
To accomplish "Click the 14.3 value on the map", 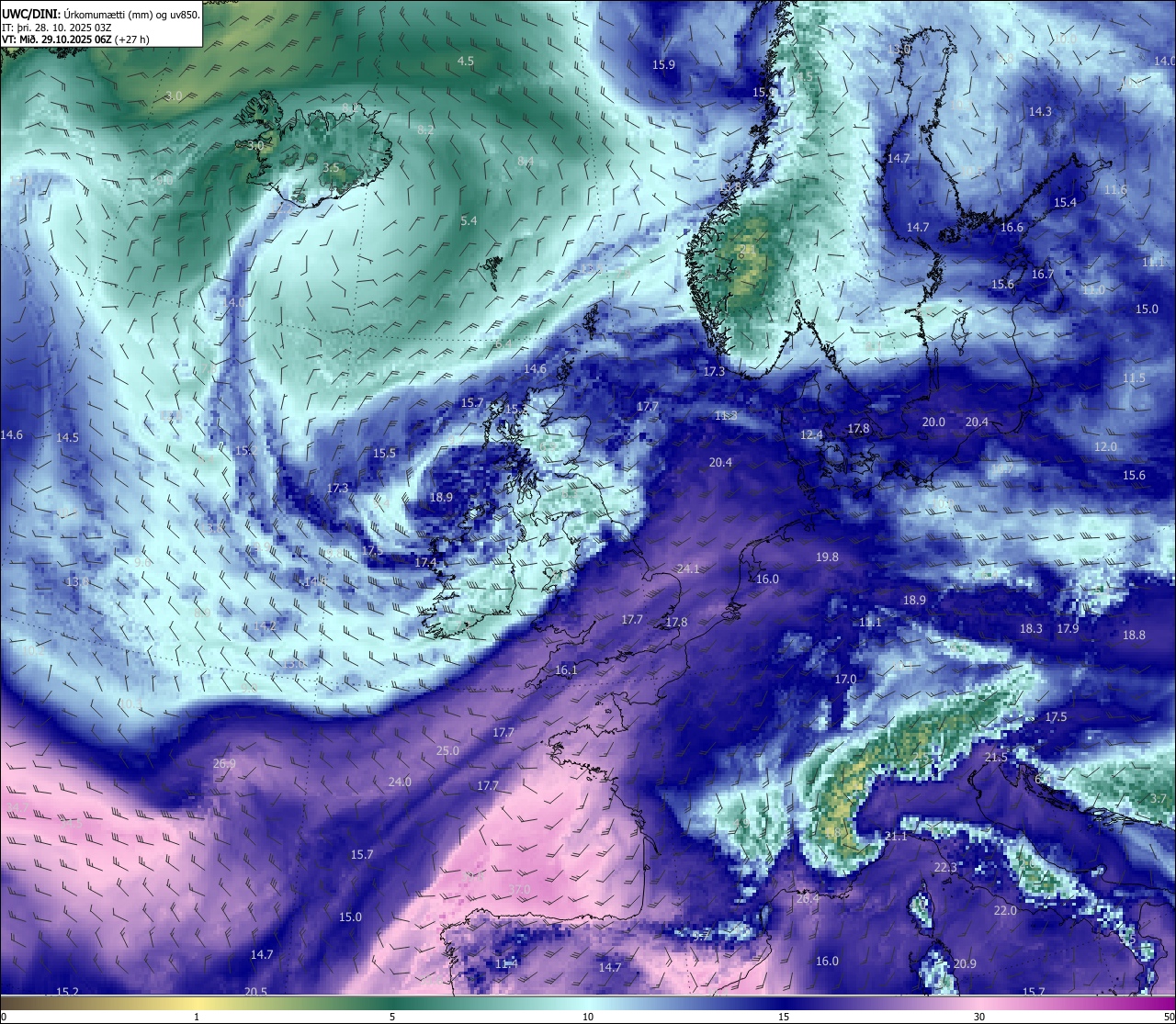I will (x=1040, y=112).
